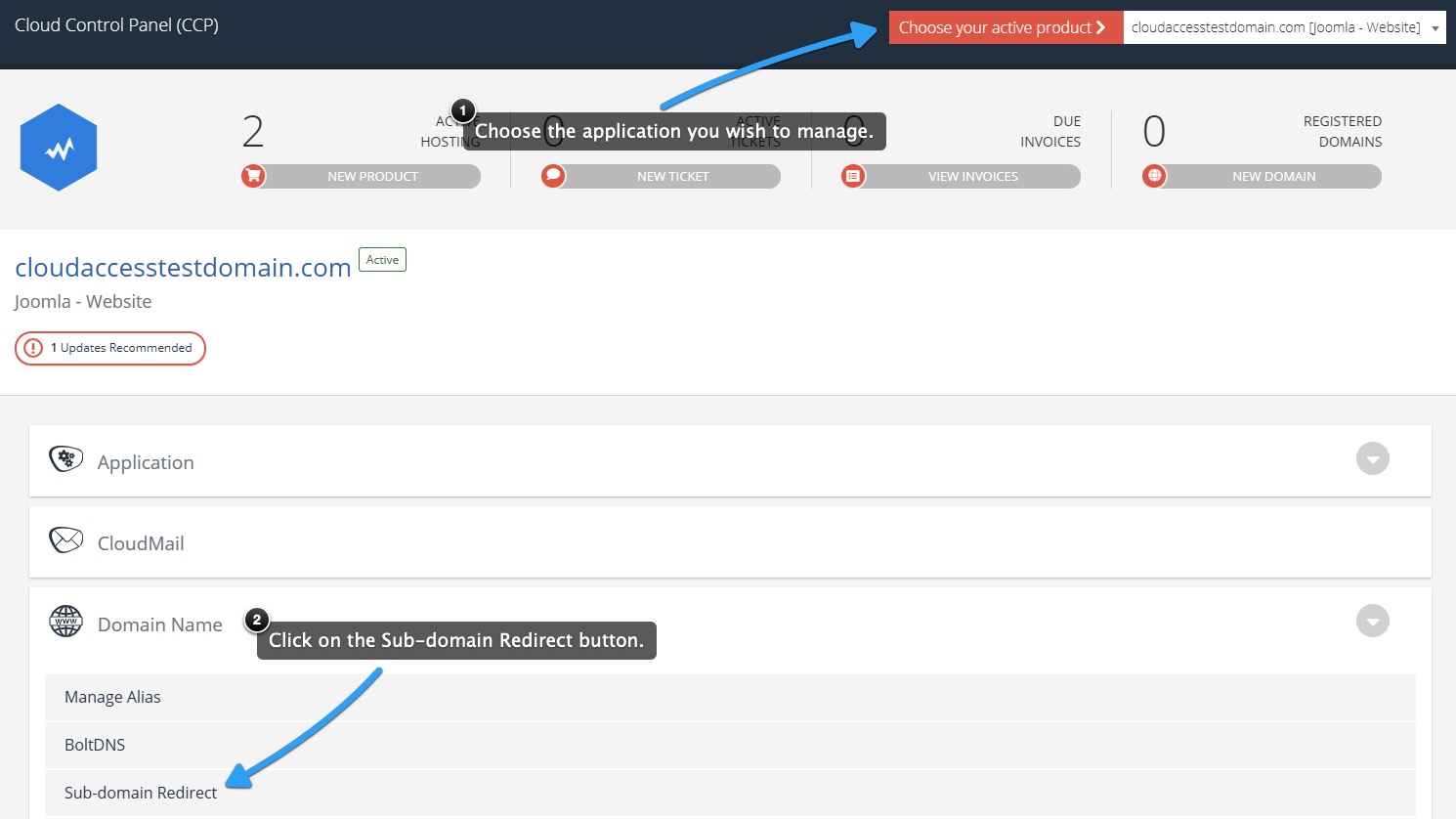Click the active hosting count 2

point(253,131)
